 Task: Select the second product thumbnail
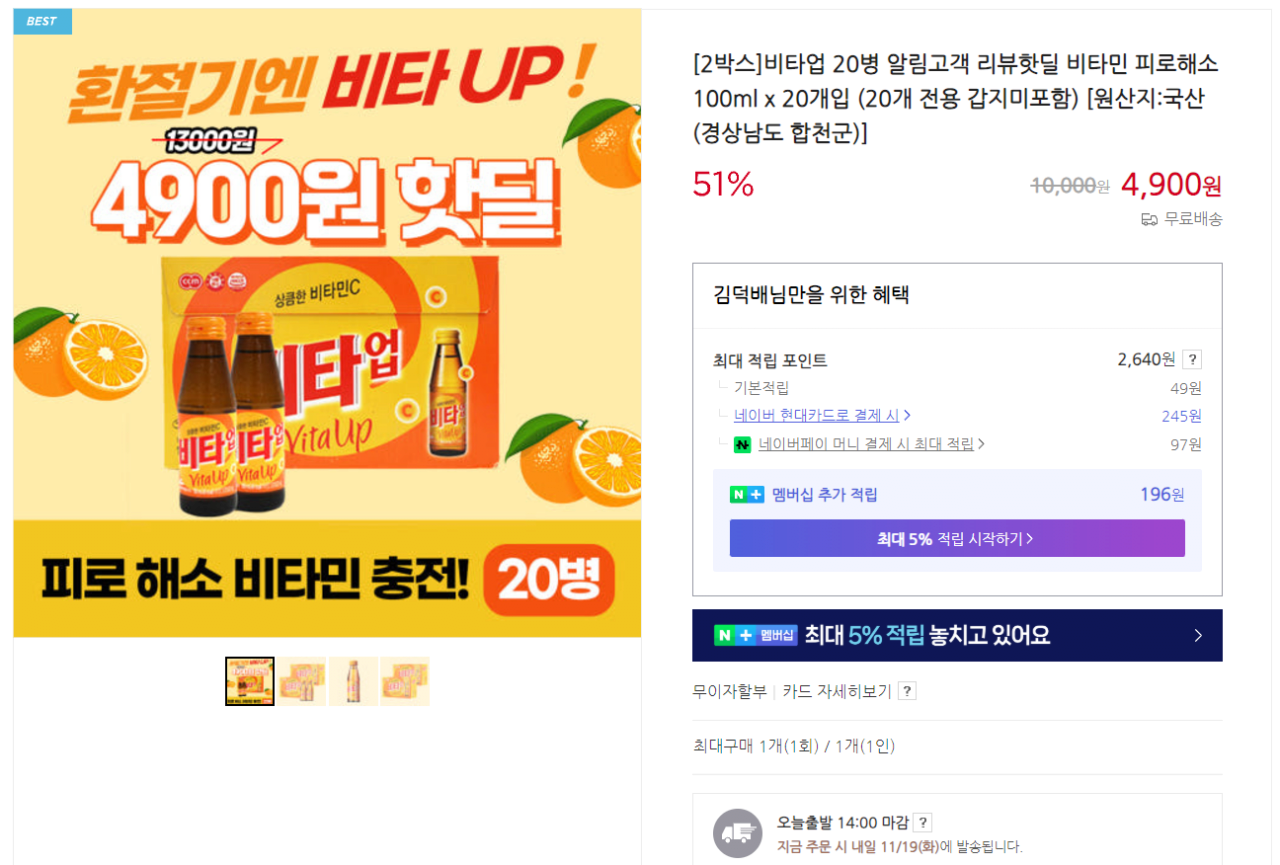coord(302,681)
